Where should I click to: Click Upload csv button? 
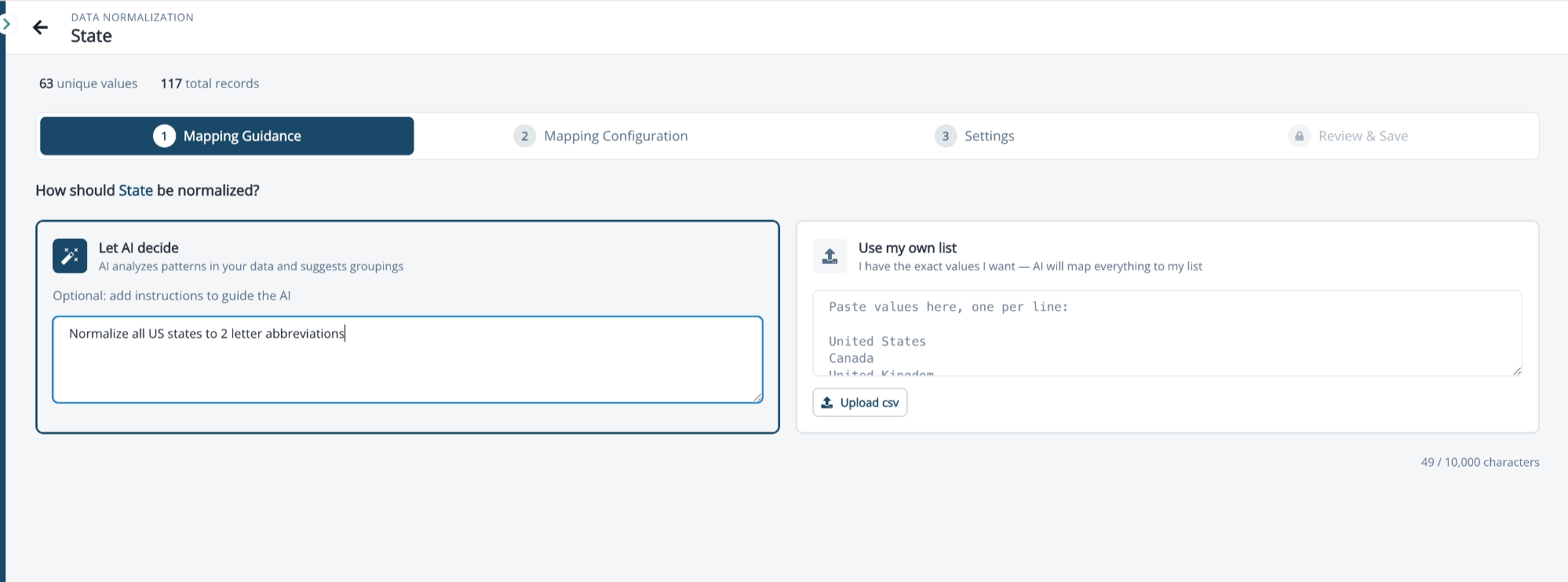[x=860, y=402]
